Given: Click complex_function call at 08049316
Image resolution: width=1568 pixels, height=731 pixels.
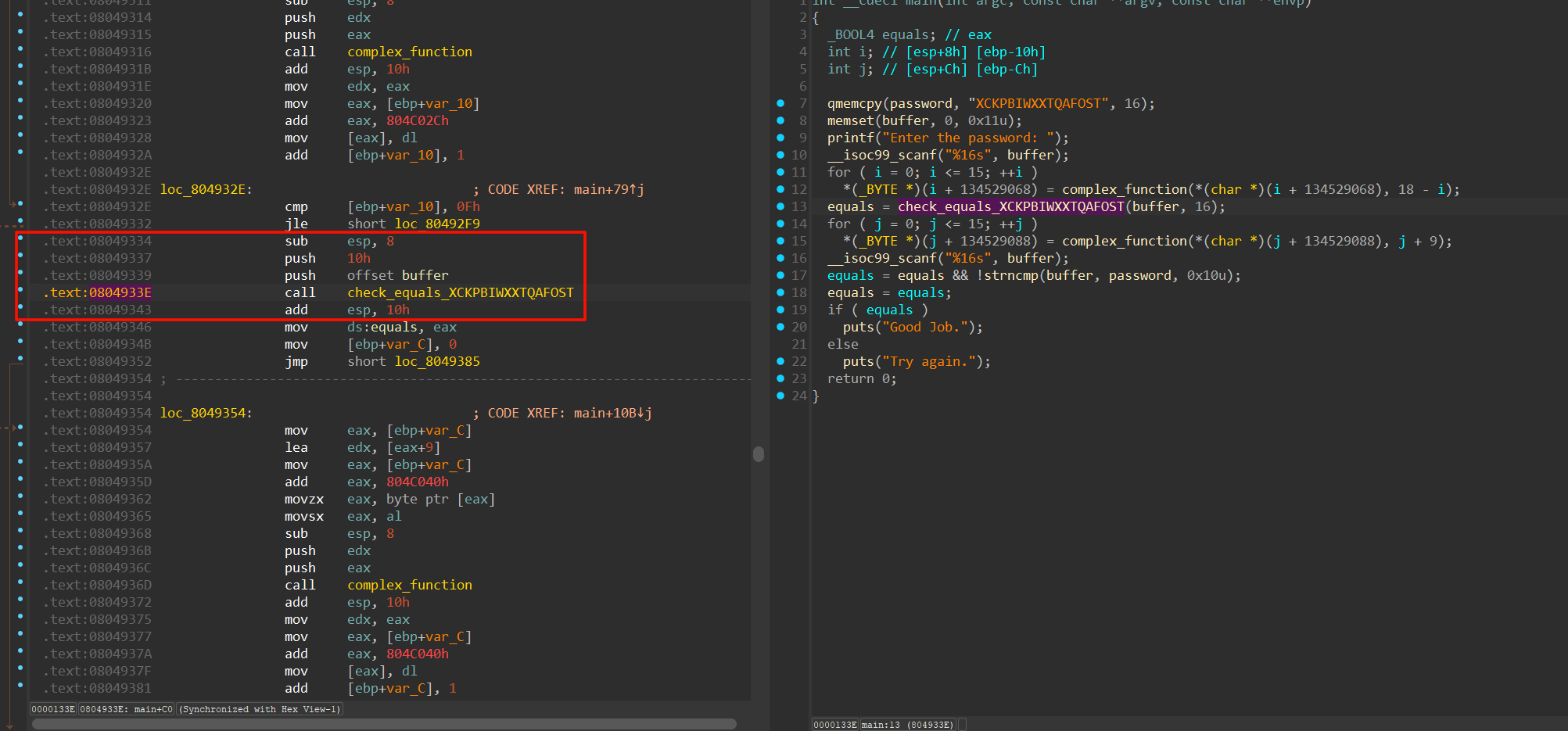Looking at the screenshot, I should (x=410, y=52).
